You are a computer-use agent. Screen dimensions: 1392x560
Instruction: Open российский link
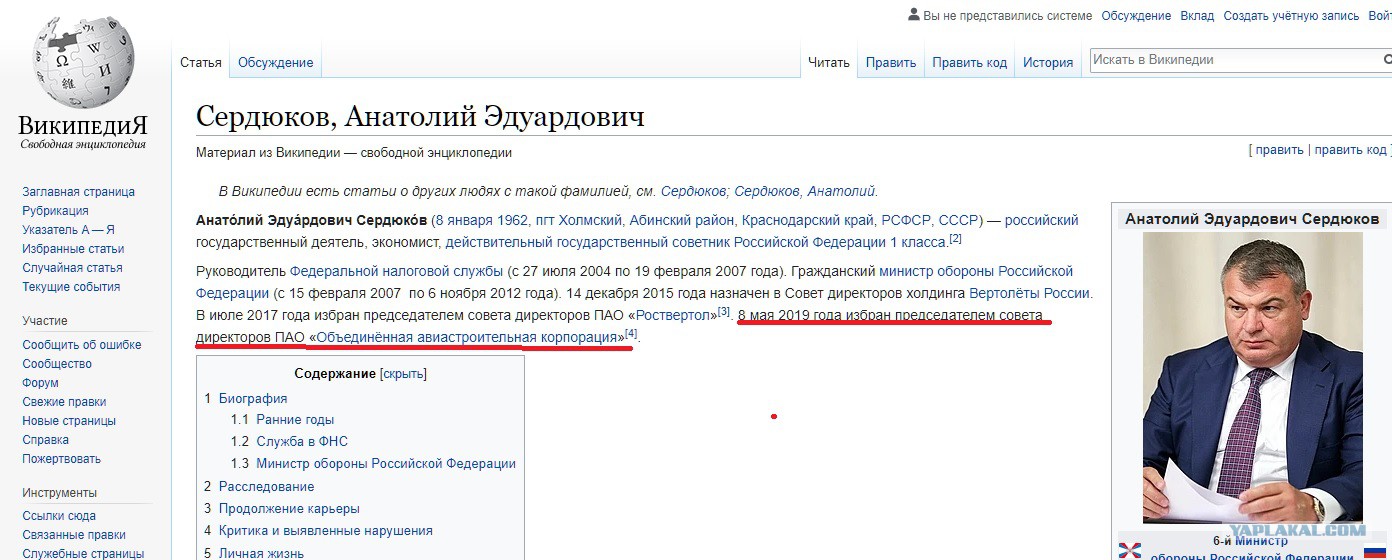tap(1042, 220)
